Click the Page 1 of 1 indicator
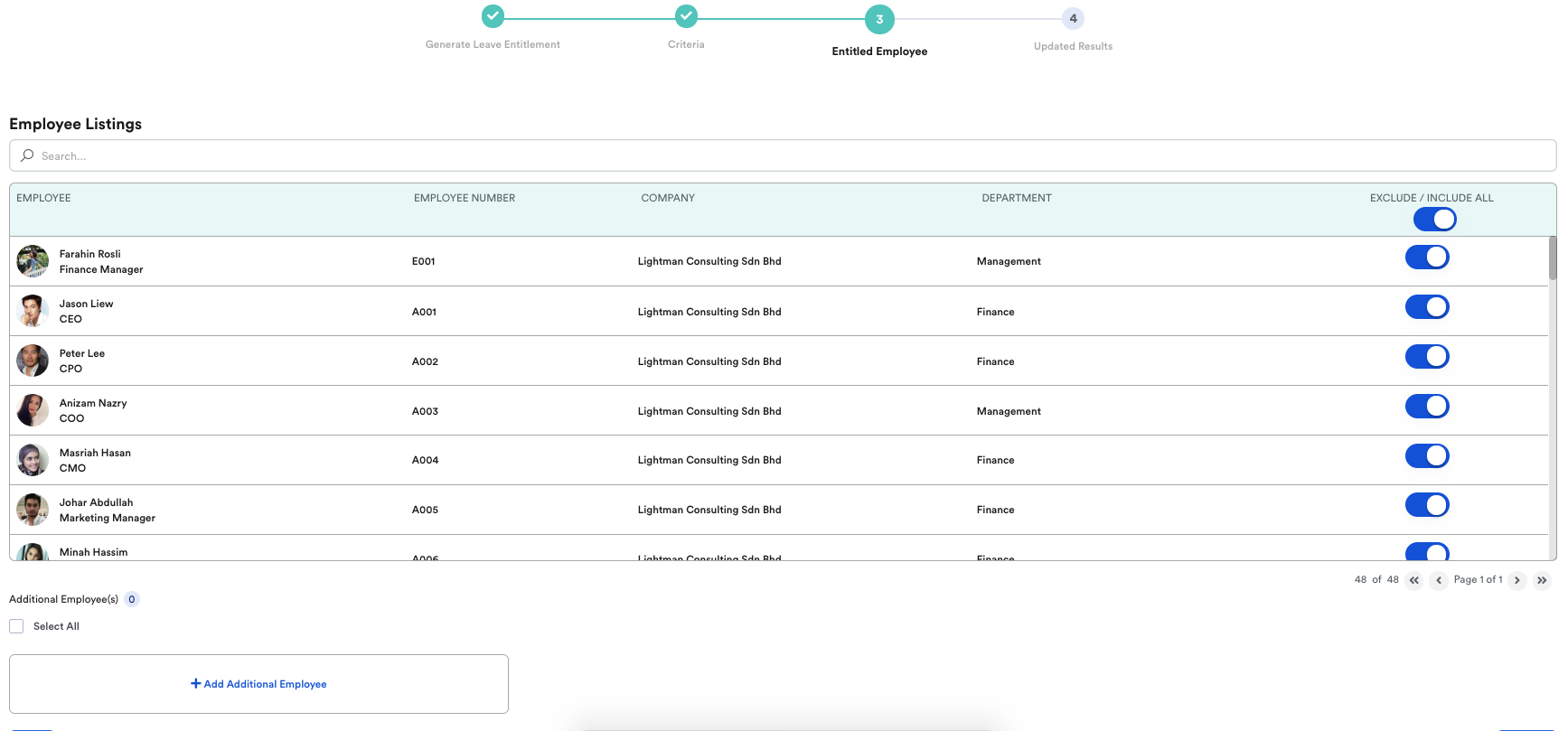The height and width of the screenshot is (731, 1568). (1478, 579)
